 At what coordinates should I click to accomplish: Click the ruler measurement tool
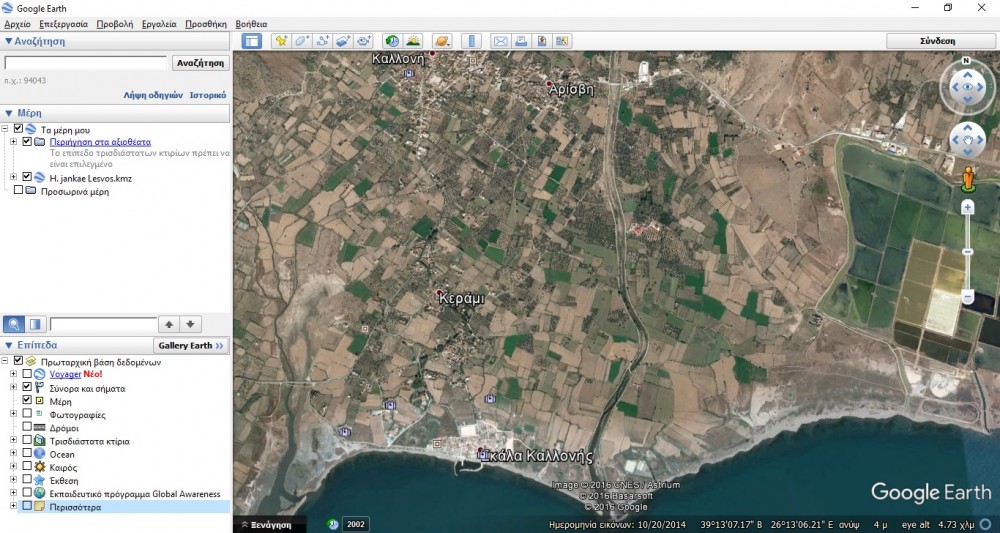473,41
